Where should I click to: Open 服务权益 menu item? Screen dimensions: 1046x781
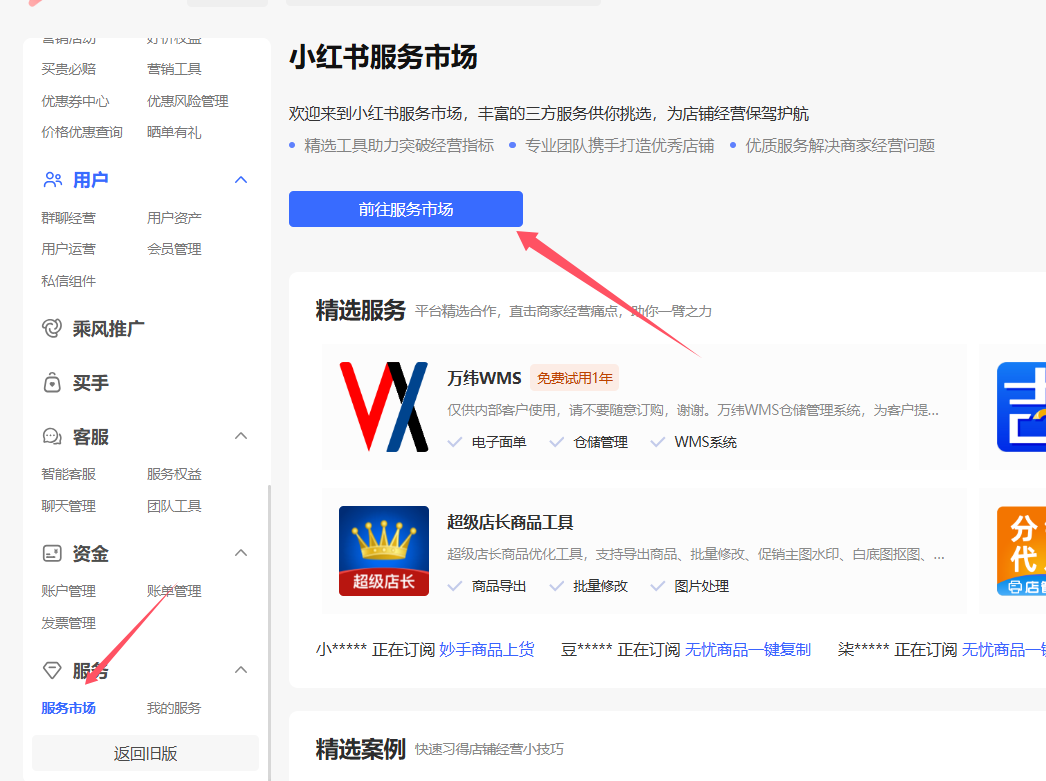pos(174,474)
